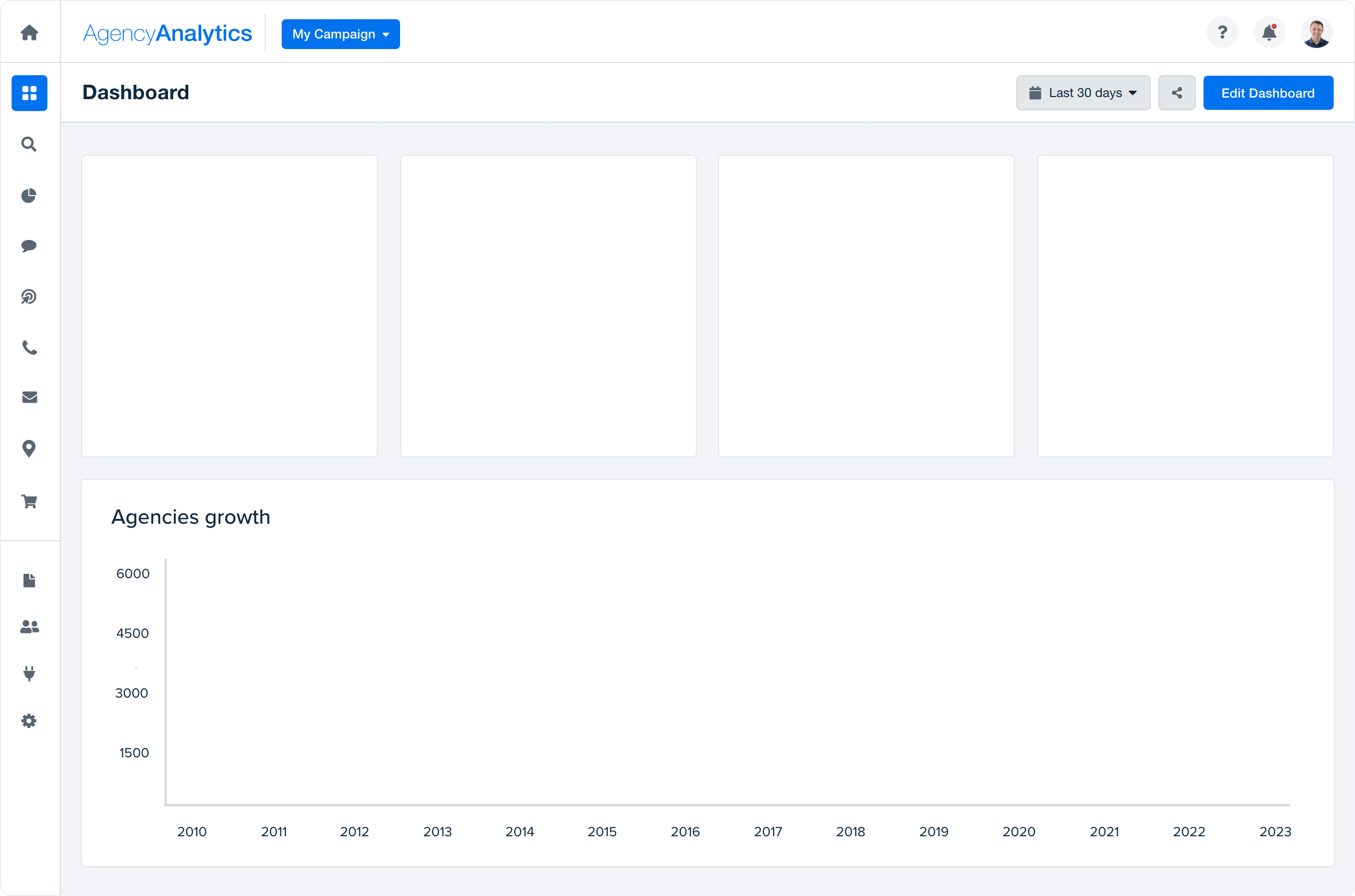Viewport: 1355px width, 896px height.
Task: Click the notification bell icon
Action: pyautogui.click(x=1269, y=32)
